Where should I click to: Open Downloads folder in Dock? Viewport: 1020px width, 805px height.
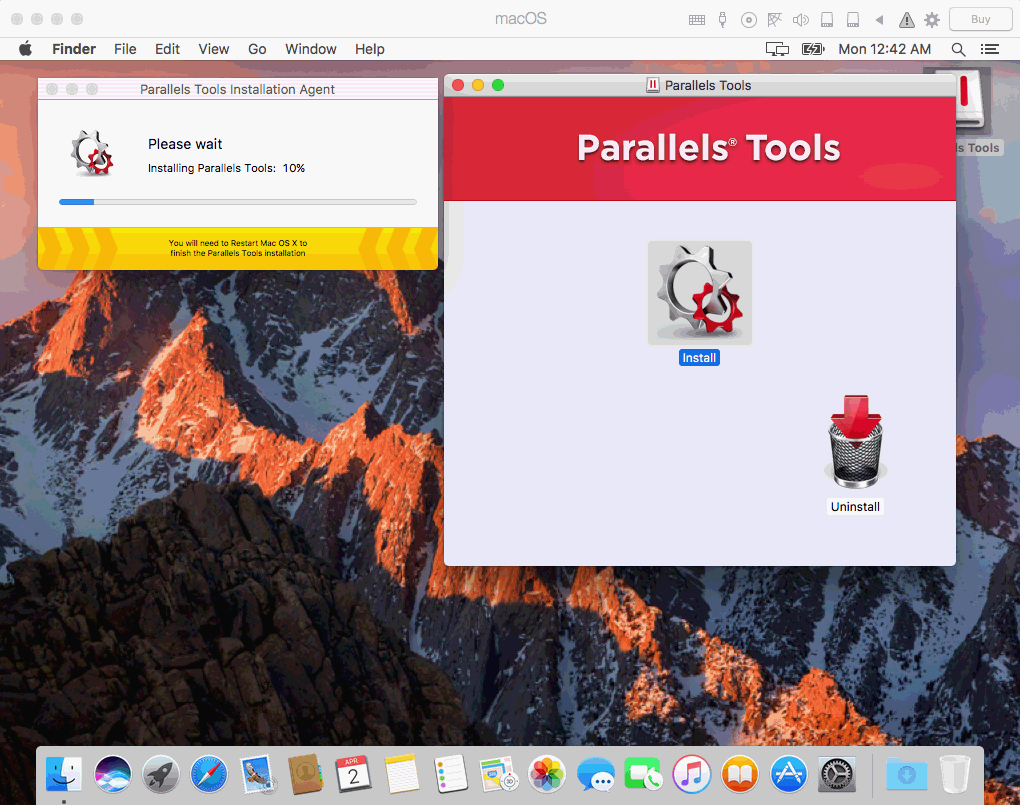[907, 774]
